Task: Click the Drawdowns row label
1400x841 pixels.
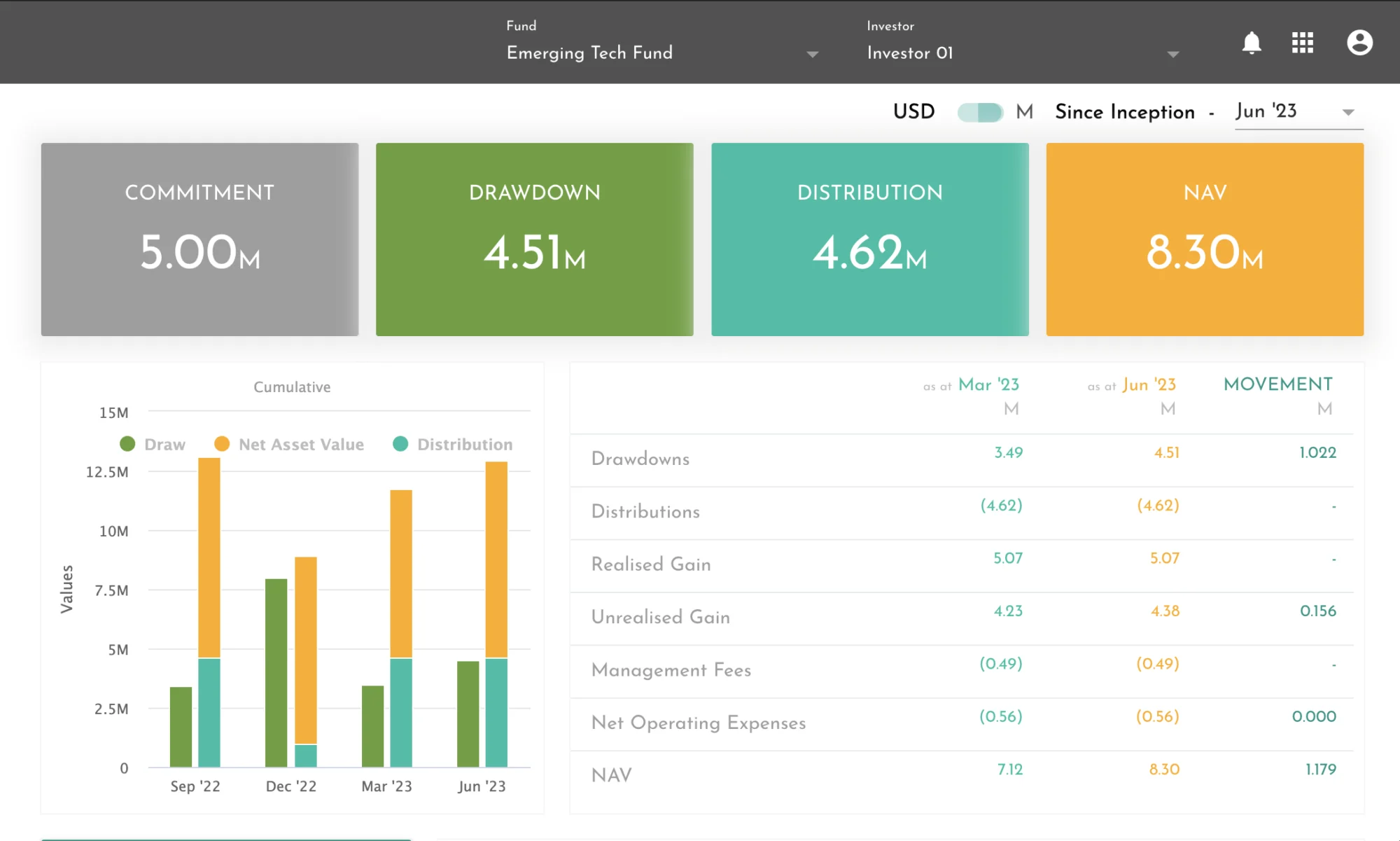Action: pyautogui.click(x=640, y=459)
